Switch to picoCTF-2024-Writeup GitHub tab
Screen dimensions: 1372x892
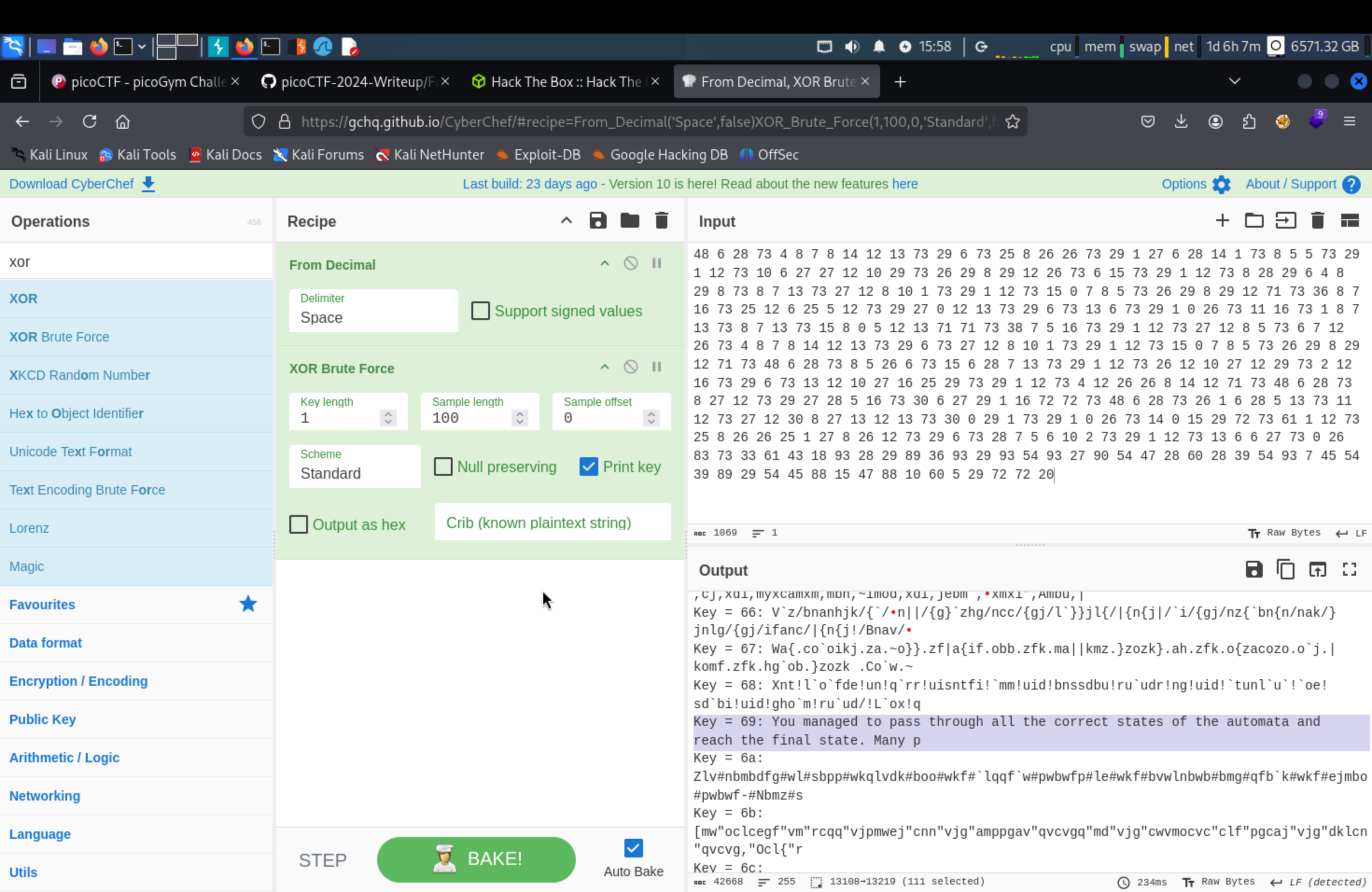[x=354, y=82]
